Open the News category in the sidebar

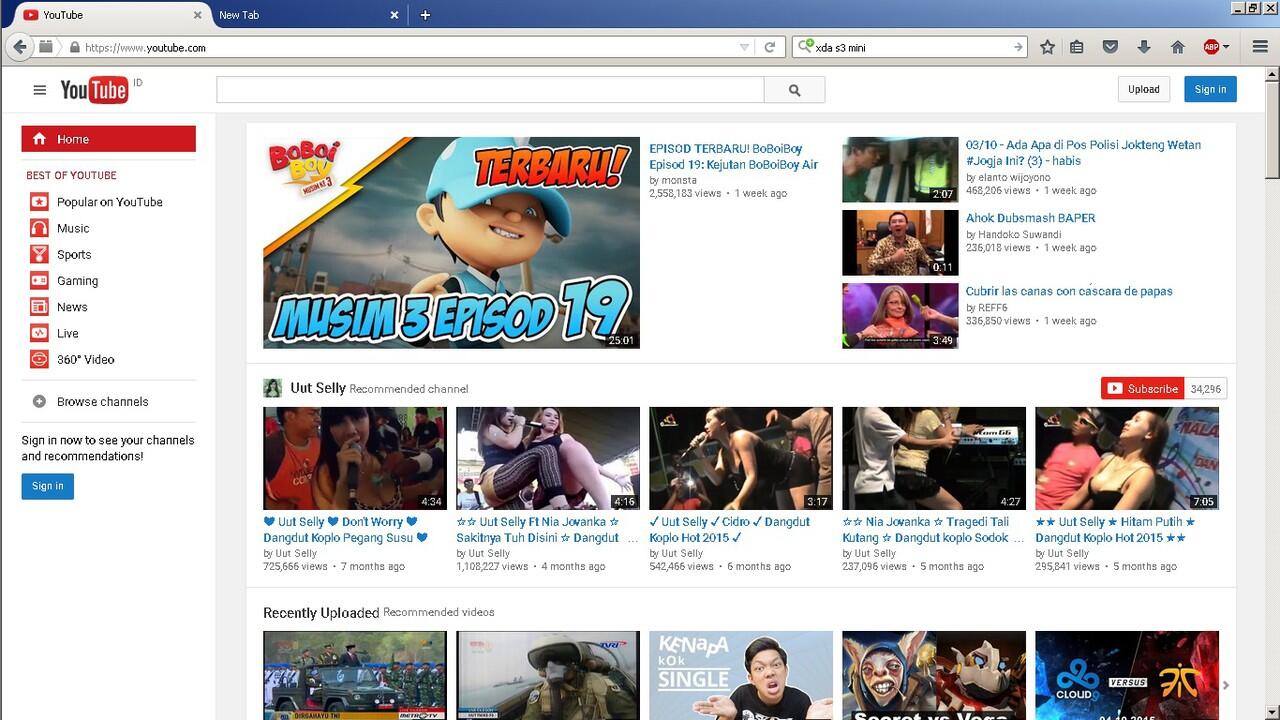click(59, 307)
